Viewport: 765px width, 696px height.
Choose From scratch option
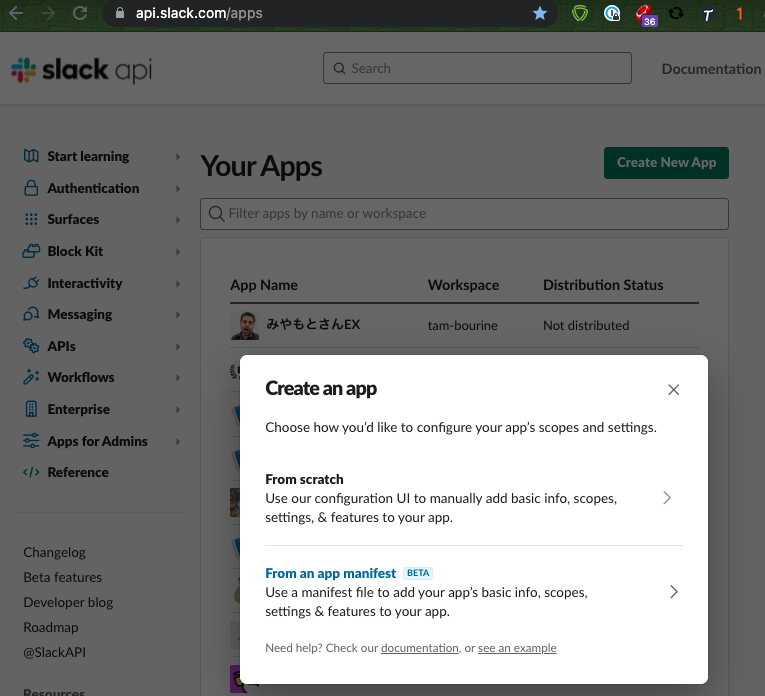click(474, 498)
